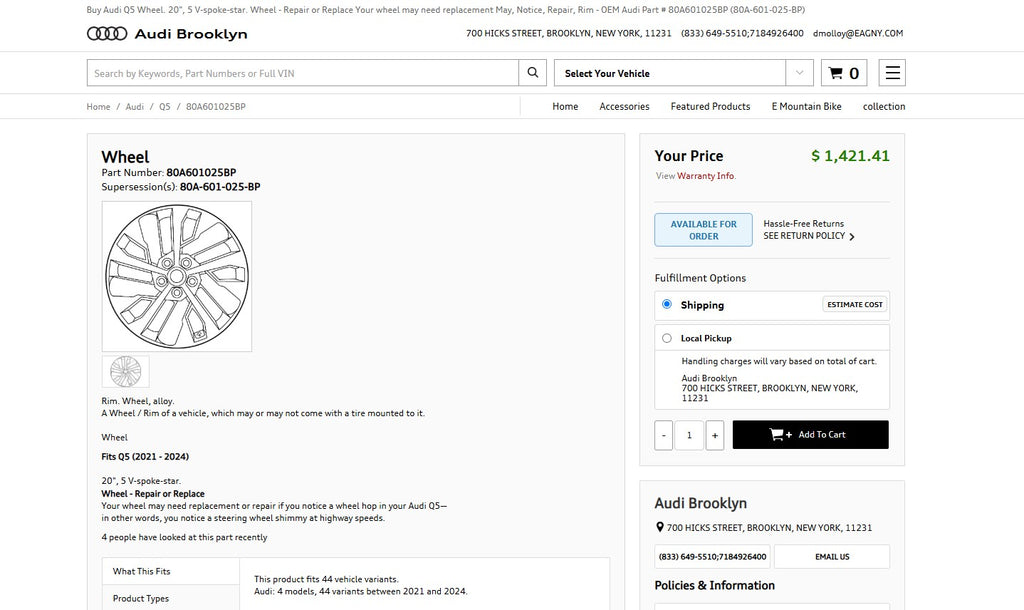1024x610 pixels.
Task: Open Featured Products menu item
Action: 711,106
